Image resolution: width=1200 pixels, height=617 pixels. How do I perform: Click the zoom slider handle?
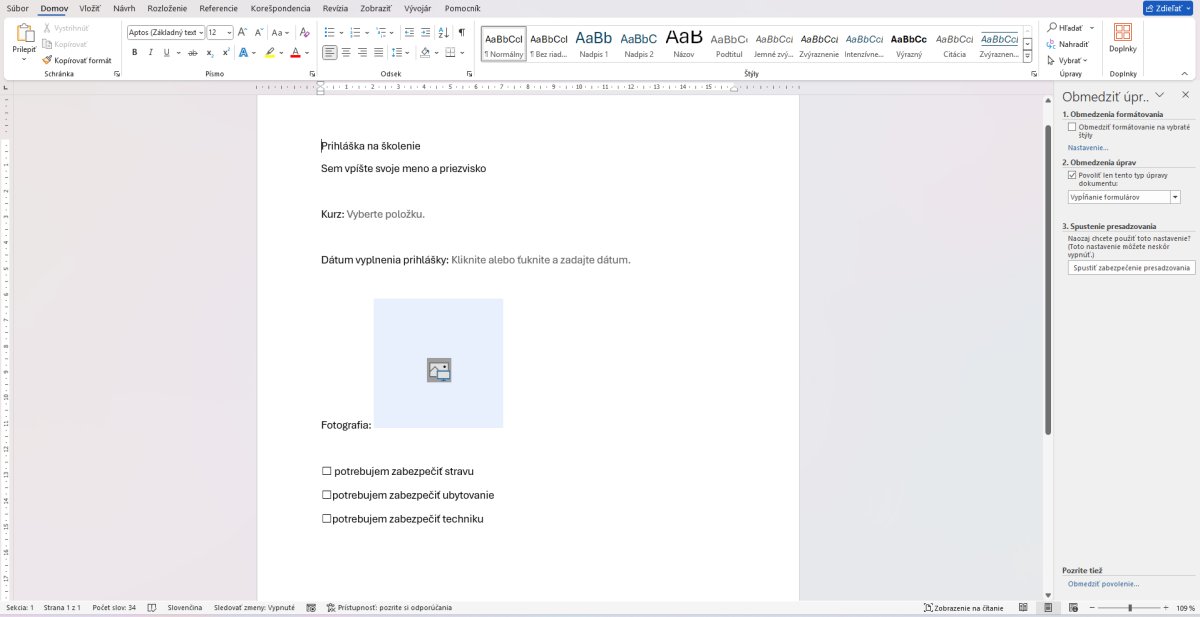(x=1130, y=607)
